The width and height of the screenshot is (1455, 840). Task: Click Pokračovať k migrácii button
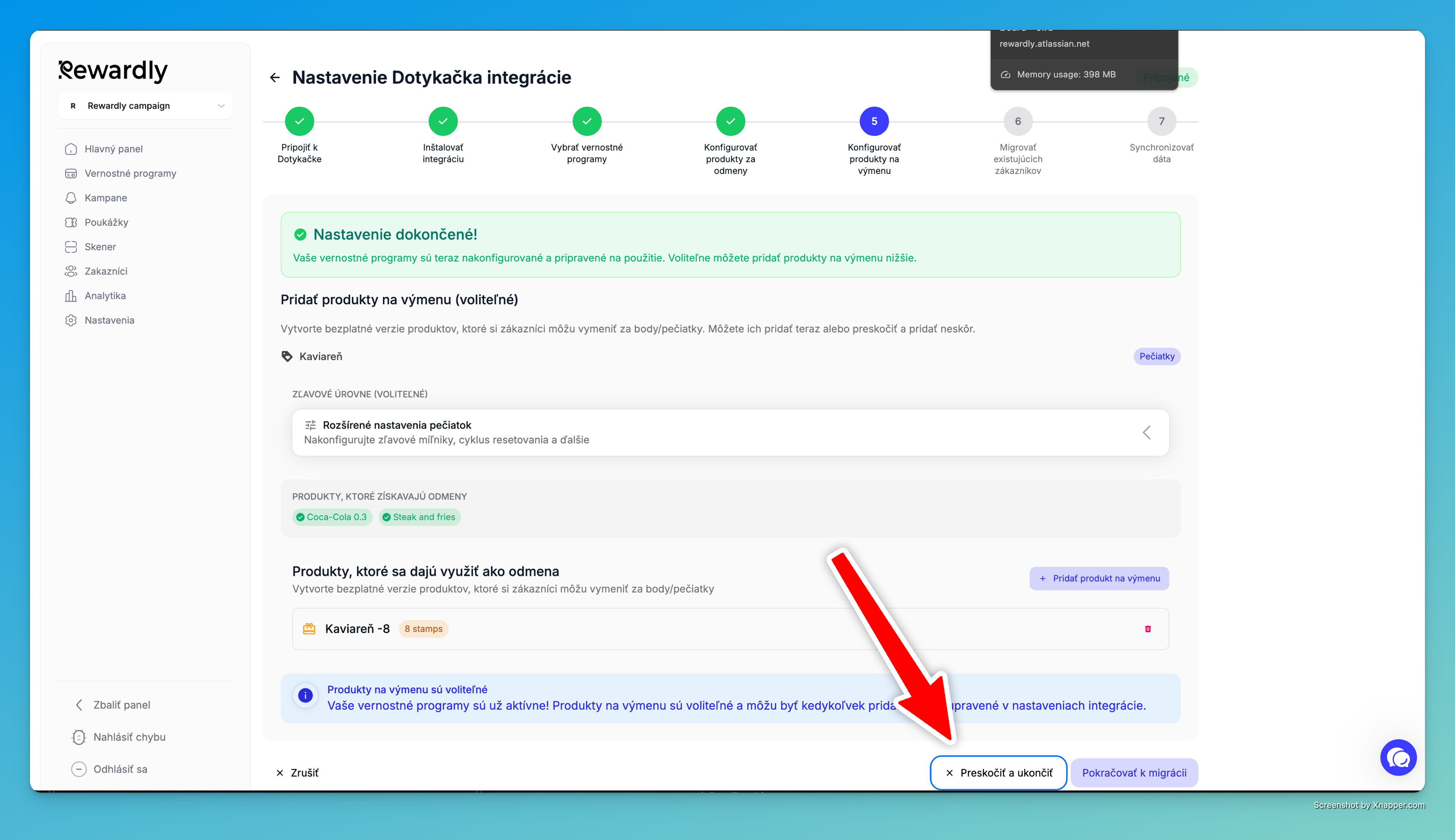(x=1134, y=772)
